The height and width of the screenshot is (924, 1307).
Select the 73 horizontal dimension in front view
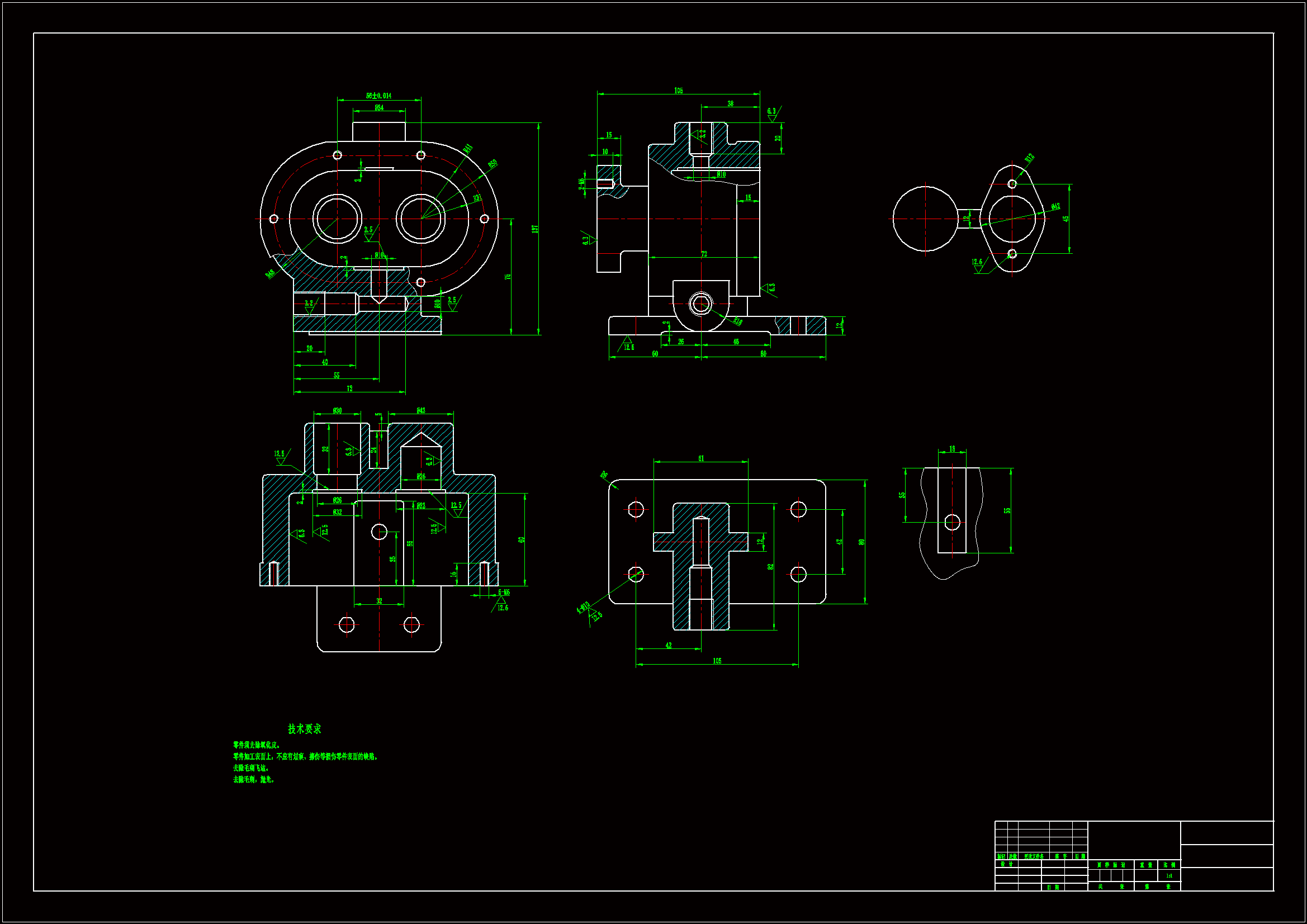tap(349, 388)
